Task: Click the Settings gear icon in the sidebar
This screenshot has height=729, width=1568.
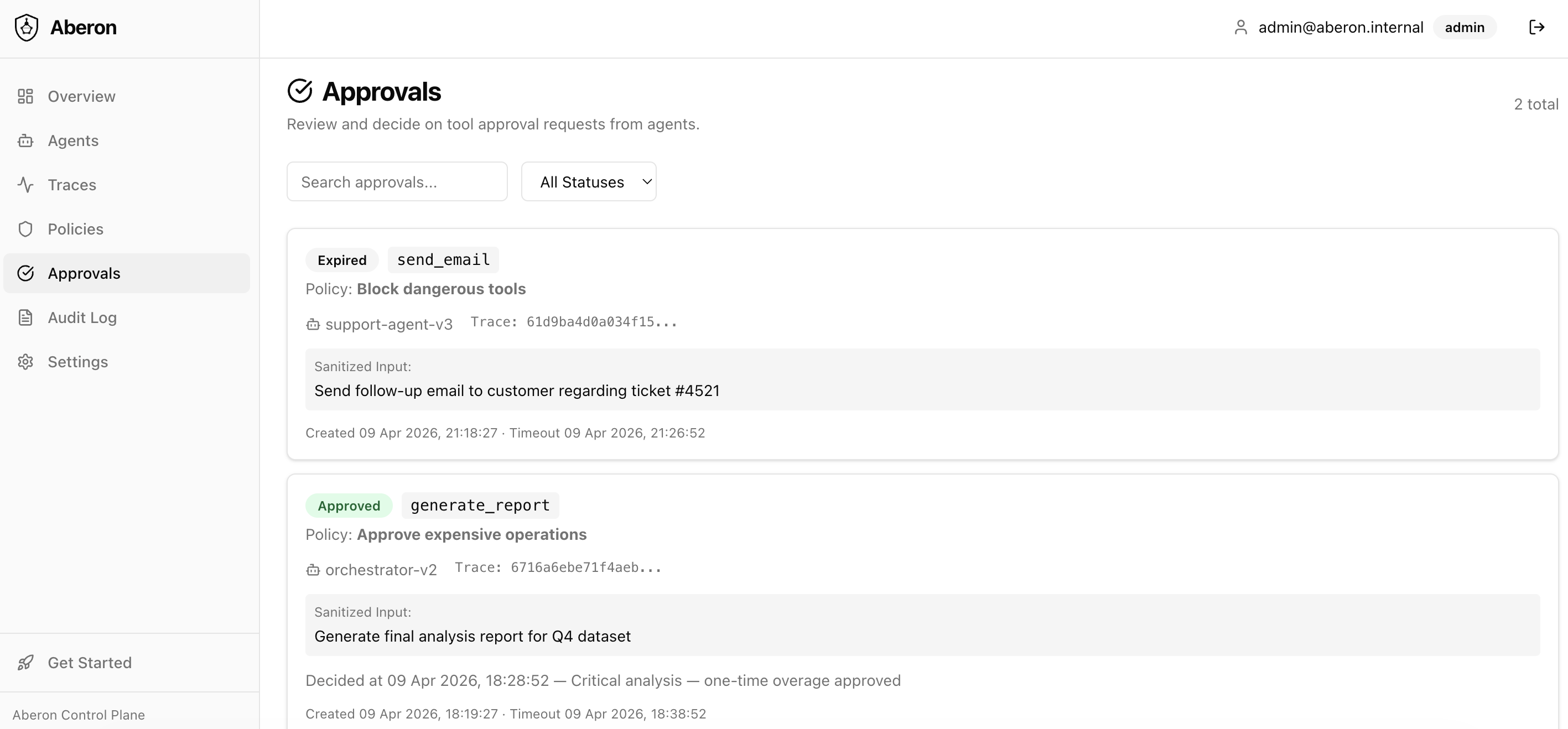Action: click(25, 362)
